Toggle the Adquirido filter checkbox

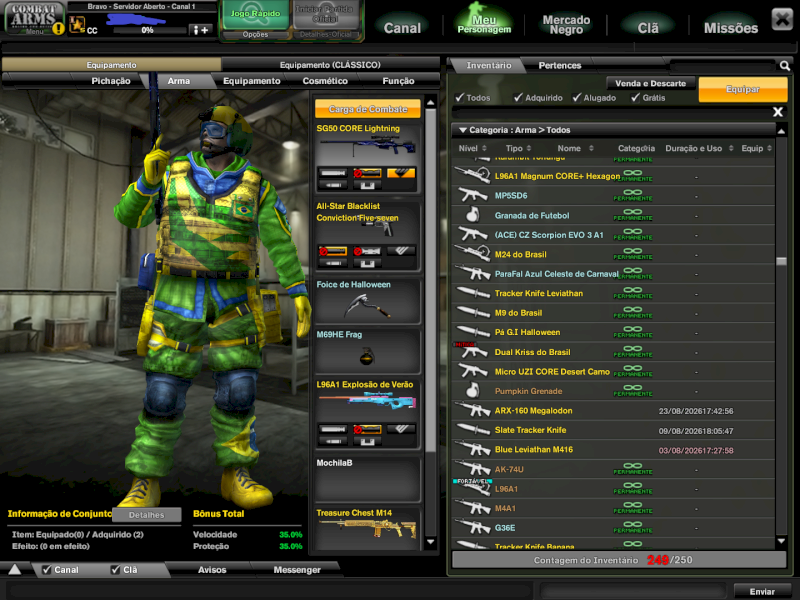518,97
